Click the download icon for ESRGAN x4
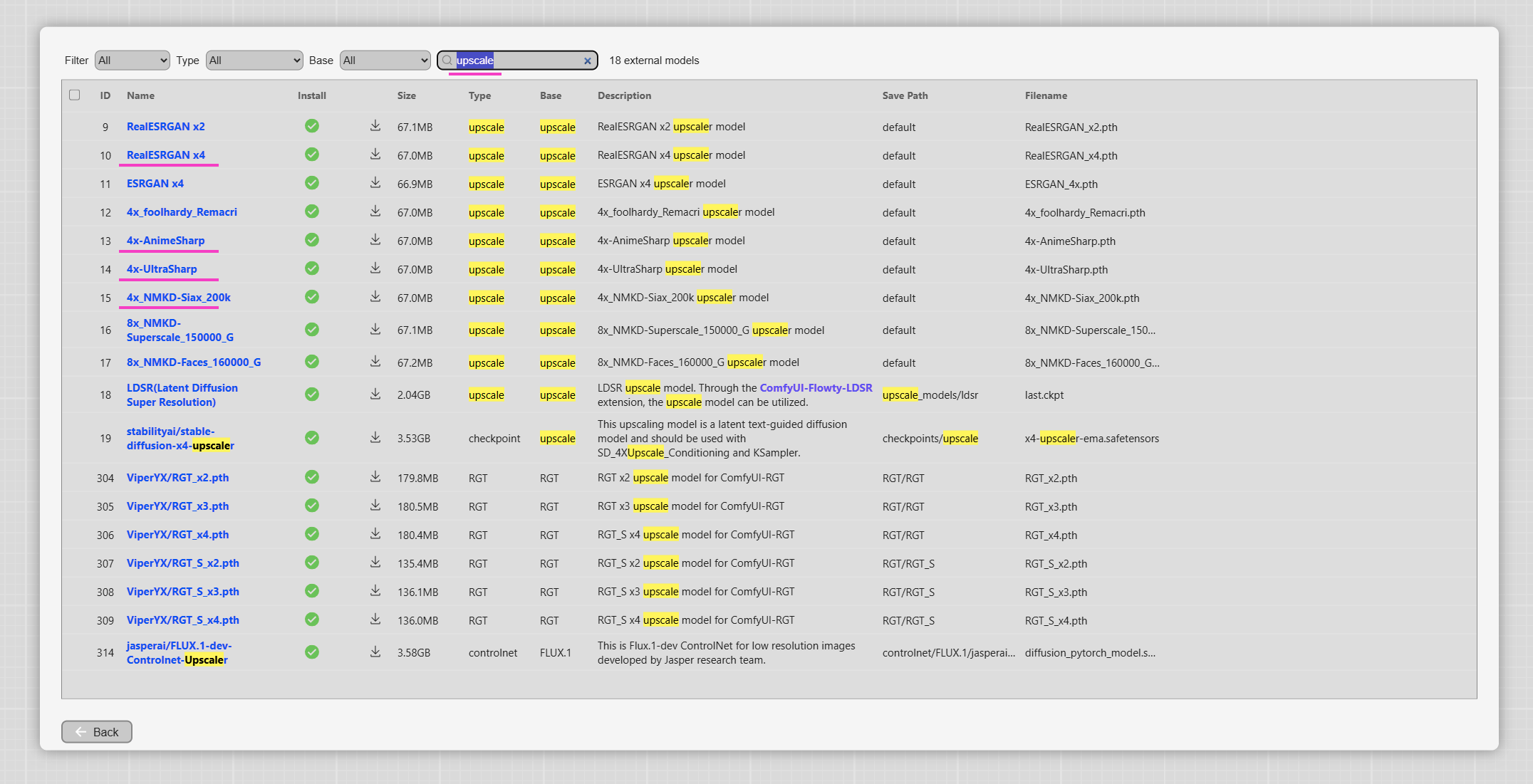This screenshot has width=1533, height=784. [375, 183]
